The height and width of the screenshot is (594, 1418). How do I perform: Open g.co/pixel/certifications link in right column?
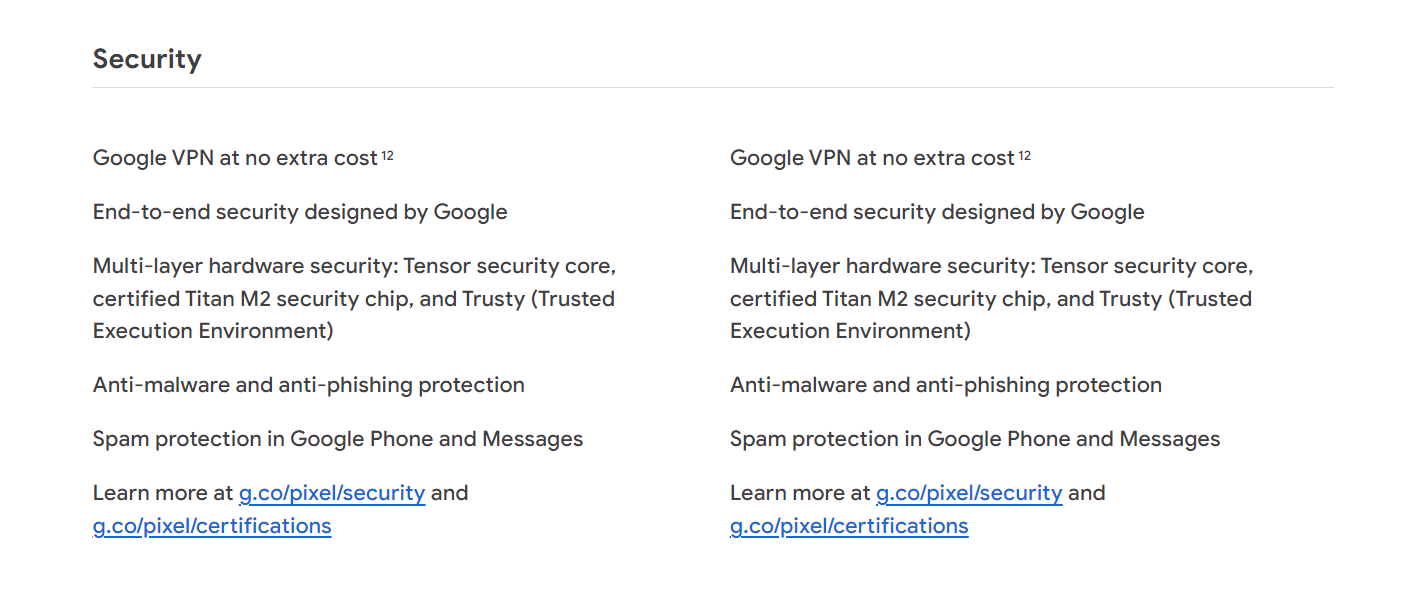tap(849, 526)
